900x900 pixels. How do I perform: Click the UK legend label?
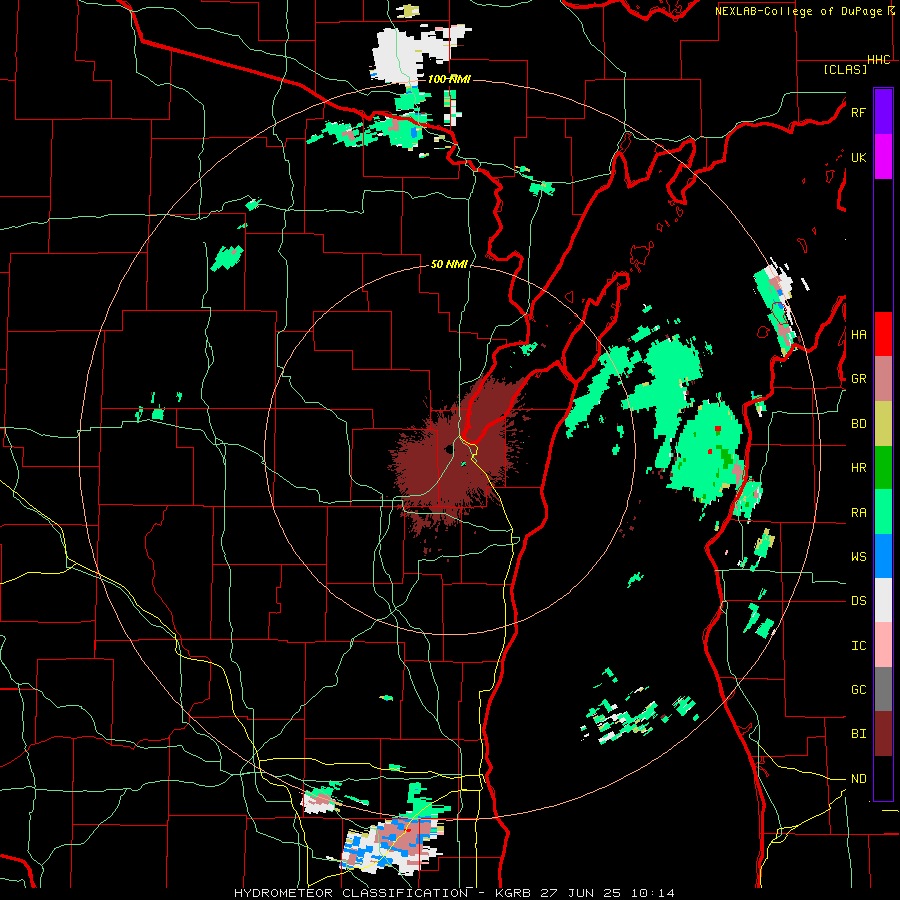click(858, 157)
